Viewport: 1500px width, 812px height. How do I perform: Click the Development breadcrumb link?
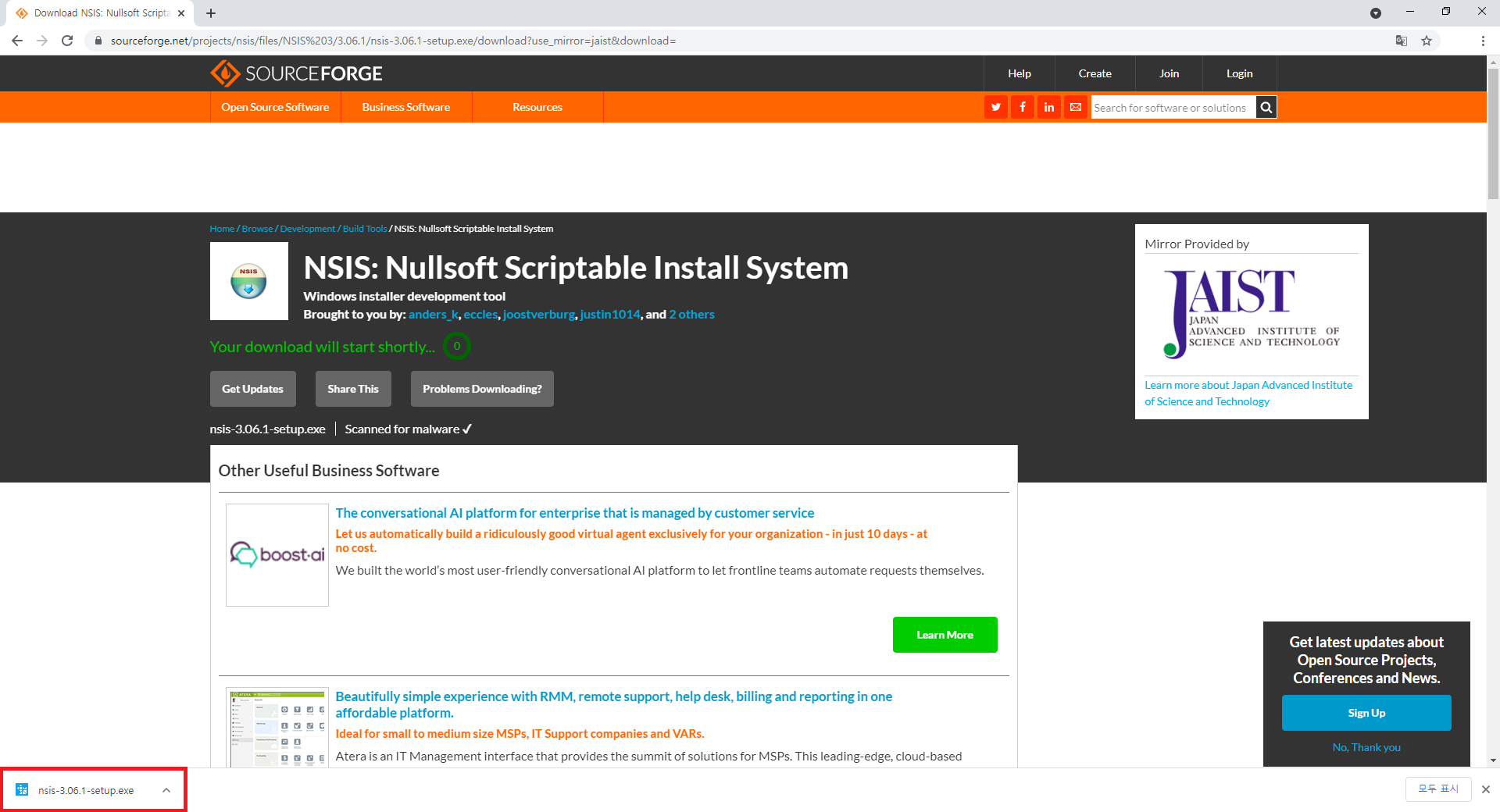coord(308,229)
